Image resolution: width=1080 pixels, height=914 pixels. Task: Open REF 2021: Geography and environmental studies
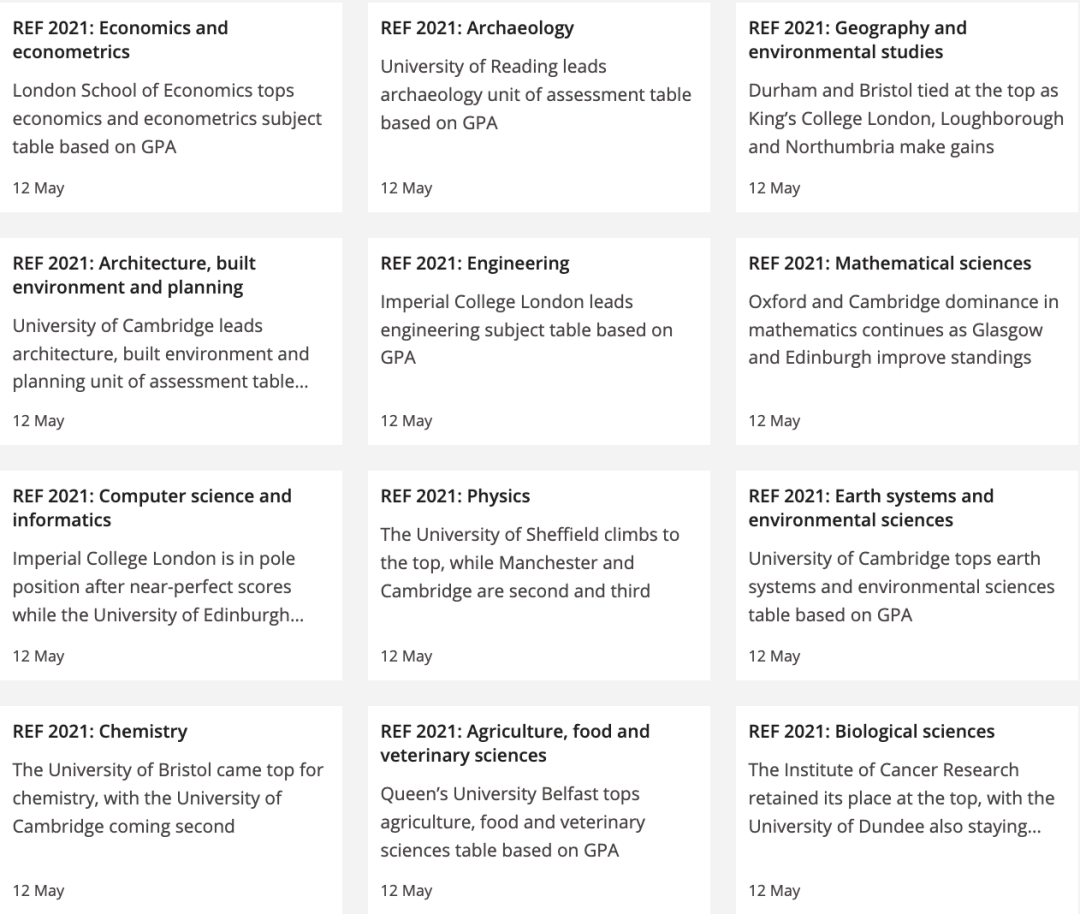point(858,40)
